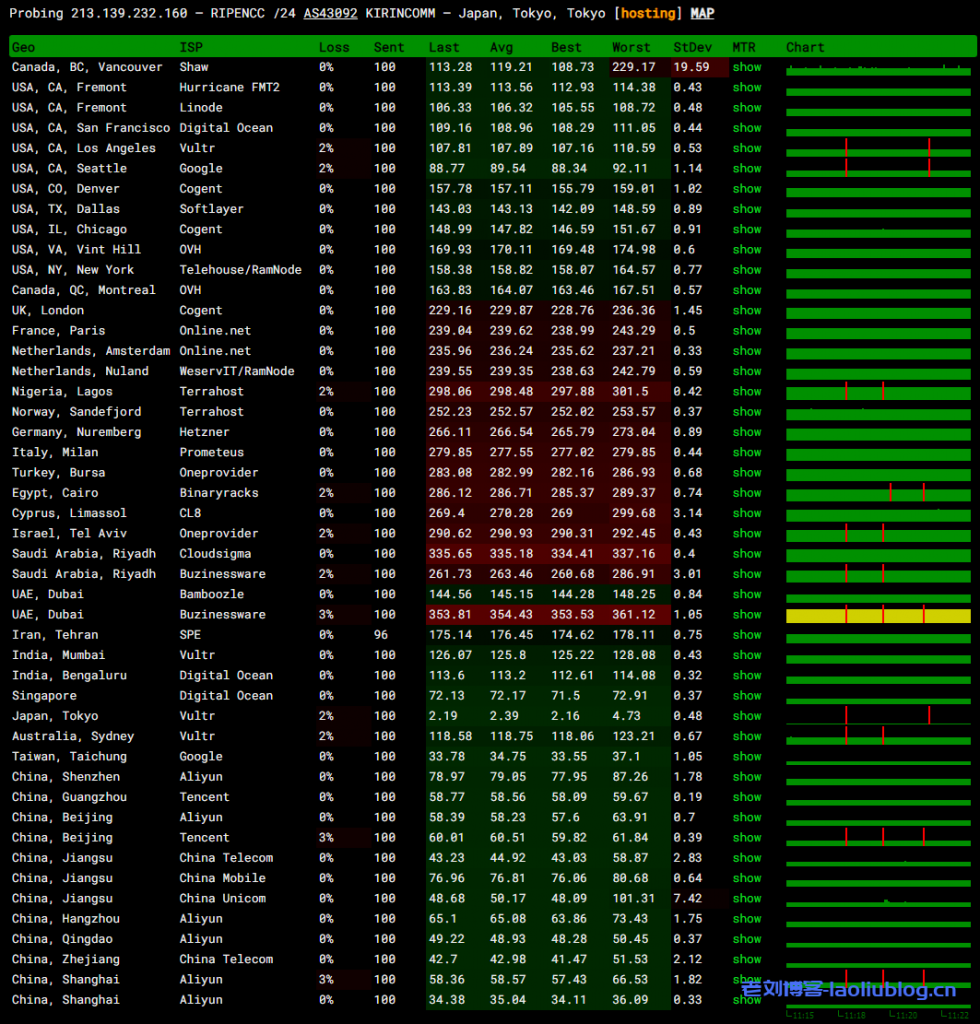Click the Avg column header

[501, 47]
